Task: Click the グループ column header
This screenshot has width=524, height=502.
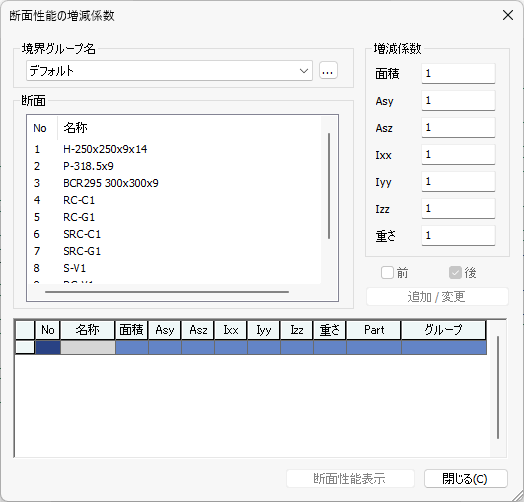Action: [x=443, y=330]
